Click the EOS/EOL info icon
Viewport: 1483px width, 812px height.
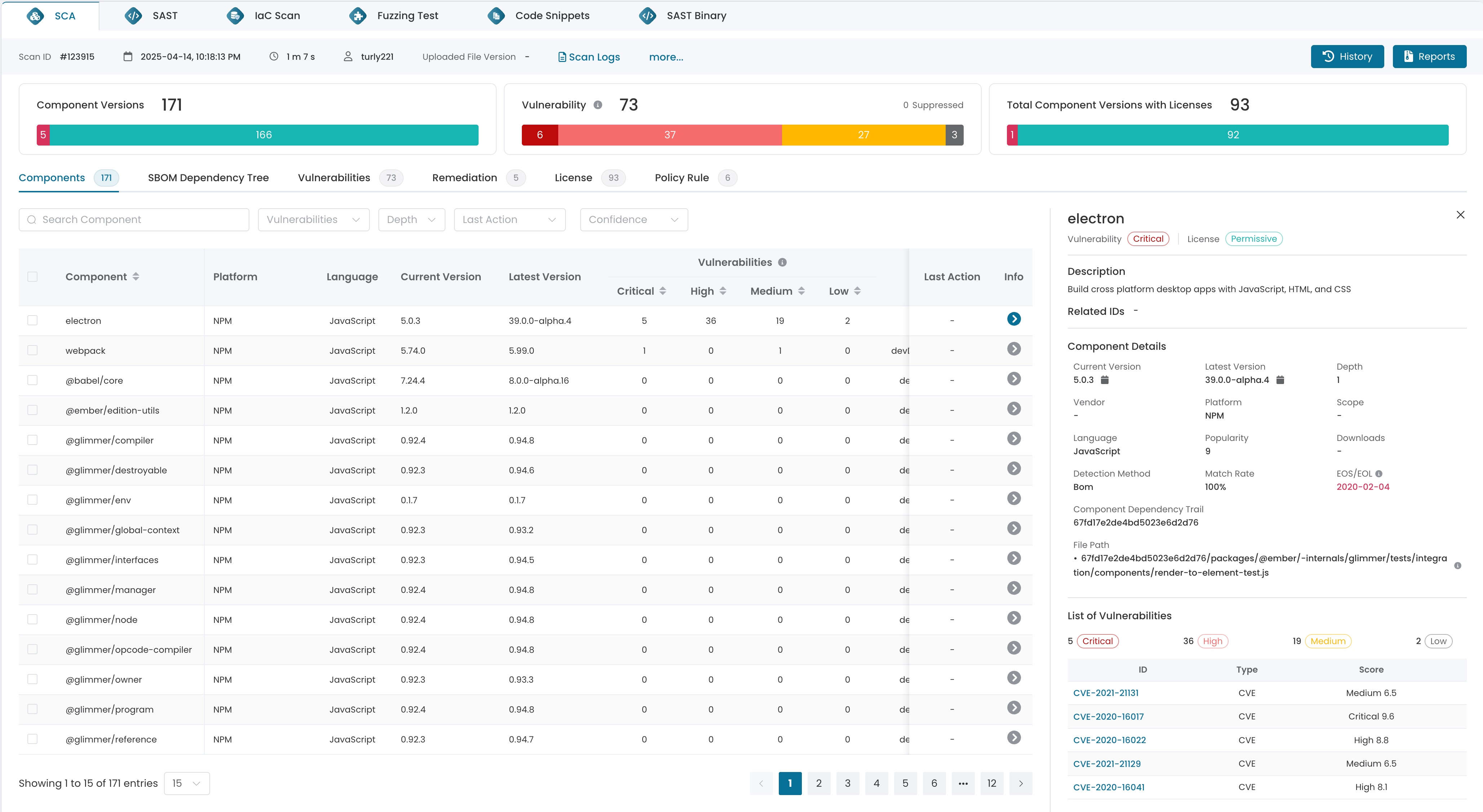point(1378,474)
